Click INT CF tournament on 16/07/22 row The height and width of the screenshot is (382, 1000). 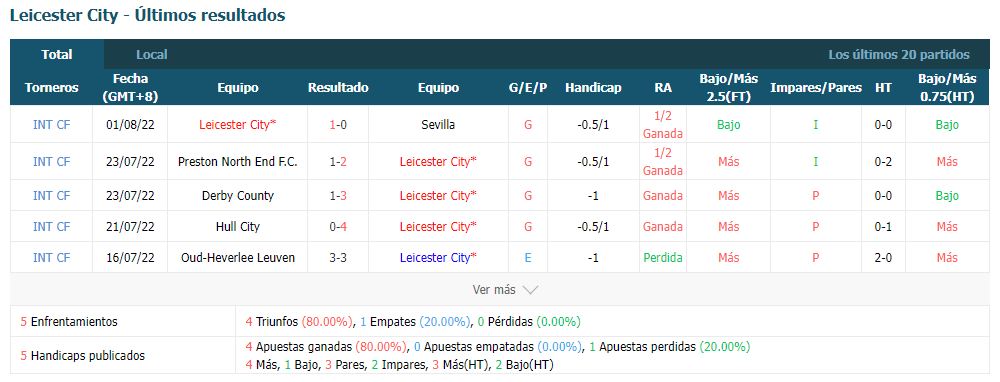pyautogui.click(x=52, y=258)
